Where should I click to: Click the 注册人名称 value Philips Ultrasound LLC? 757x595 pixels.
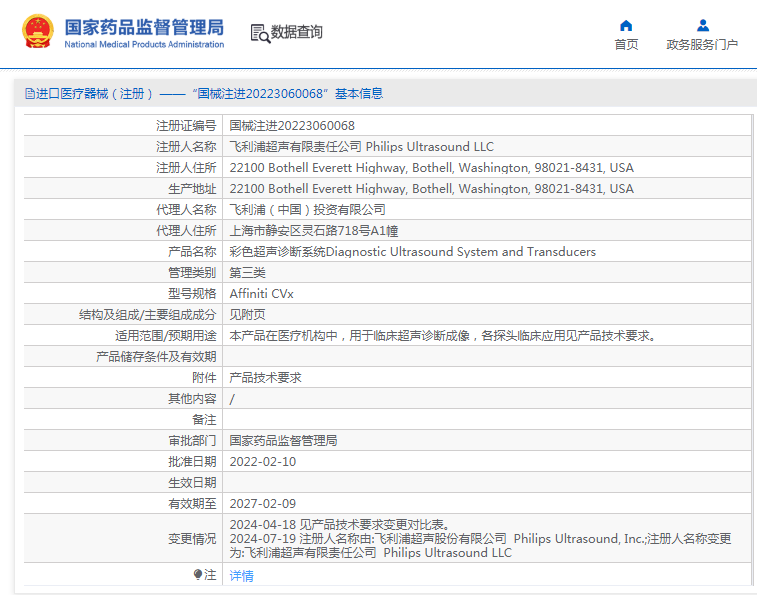[362, 147]
